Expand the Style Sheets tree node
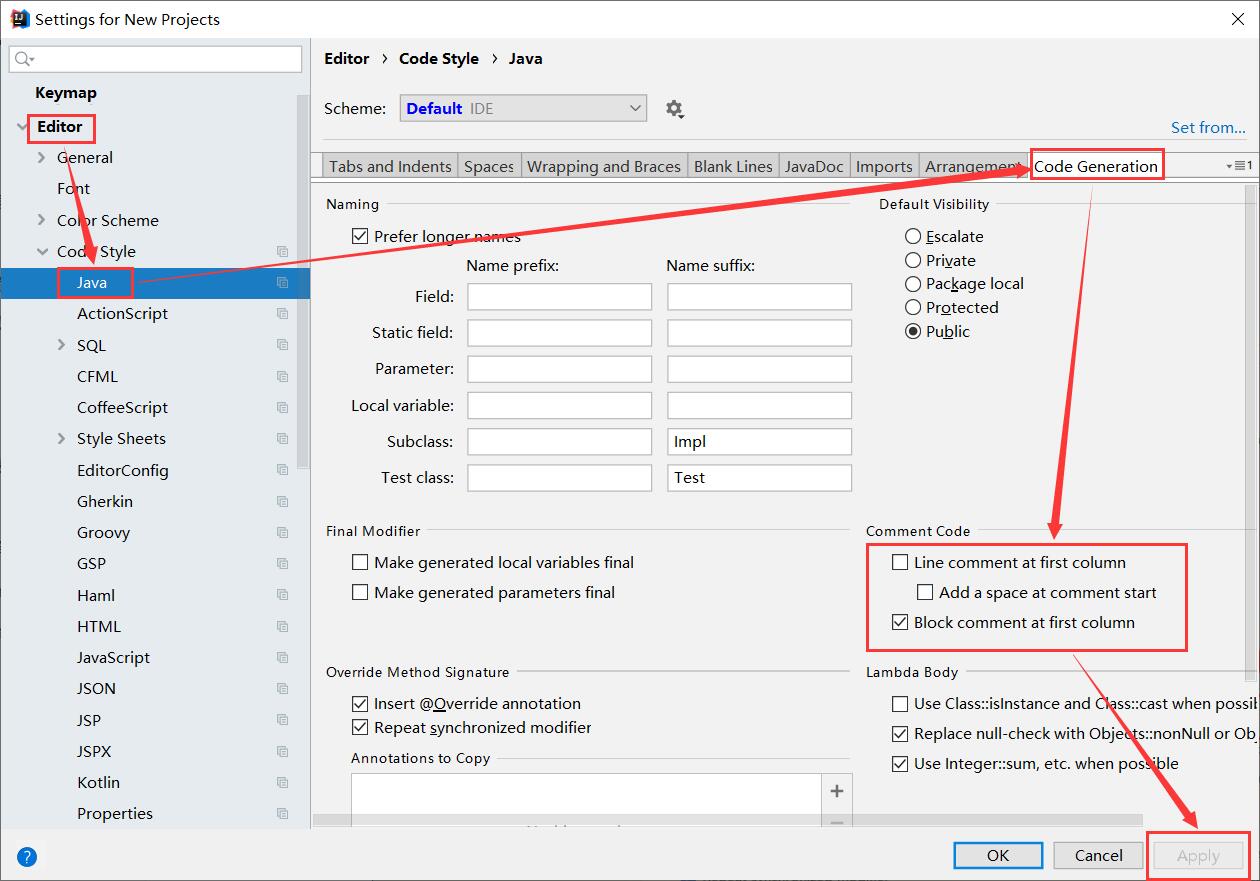 pos(64,439)
